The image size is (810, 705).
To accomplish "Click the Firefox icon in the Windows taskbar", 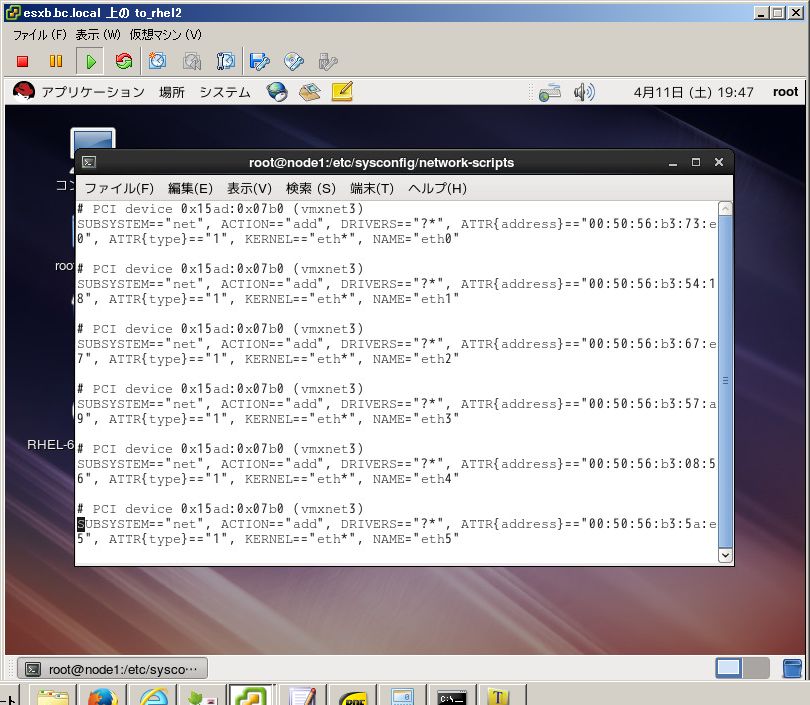I will pos(102,696).
